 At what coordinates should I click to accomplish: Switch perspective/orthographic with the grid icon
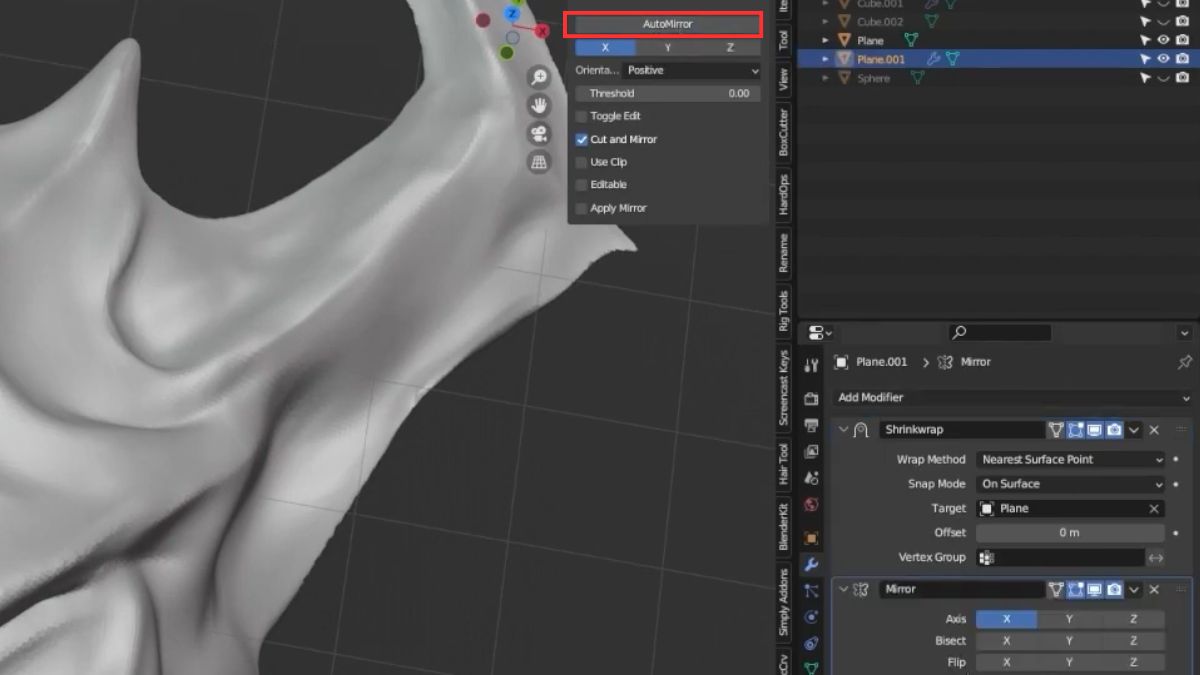(x=539, y=162)
